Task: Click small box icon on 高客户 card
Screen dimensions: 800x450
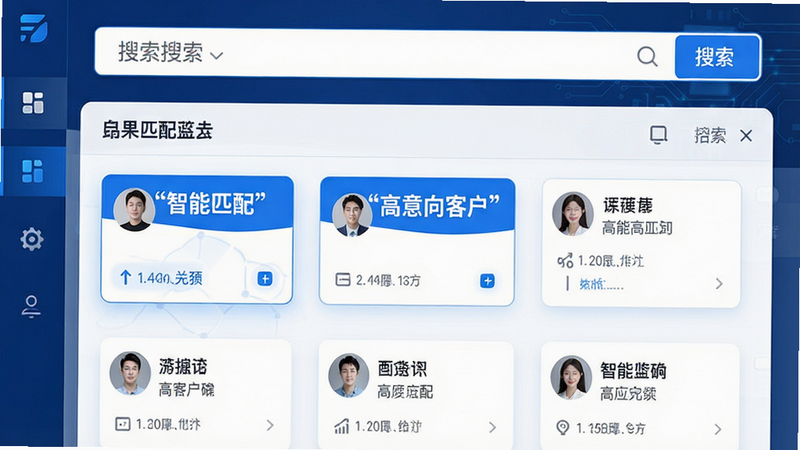Action: pyautogui.click(x=122, y=424)
